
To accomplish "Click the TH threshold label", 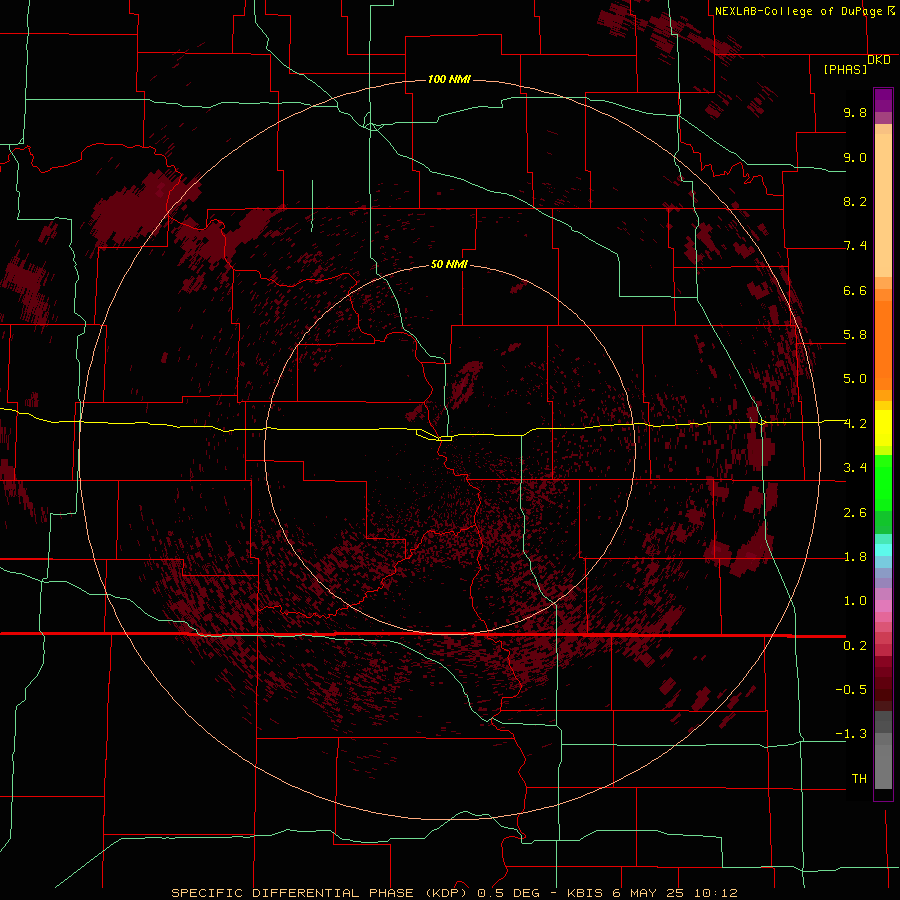I will 859,779.
